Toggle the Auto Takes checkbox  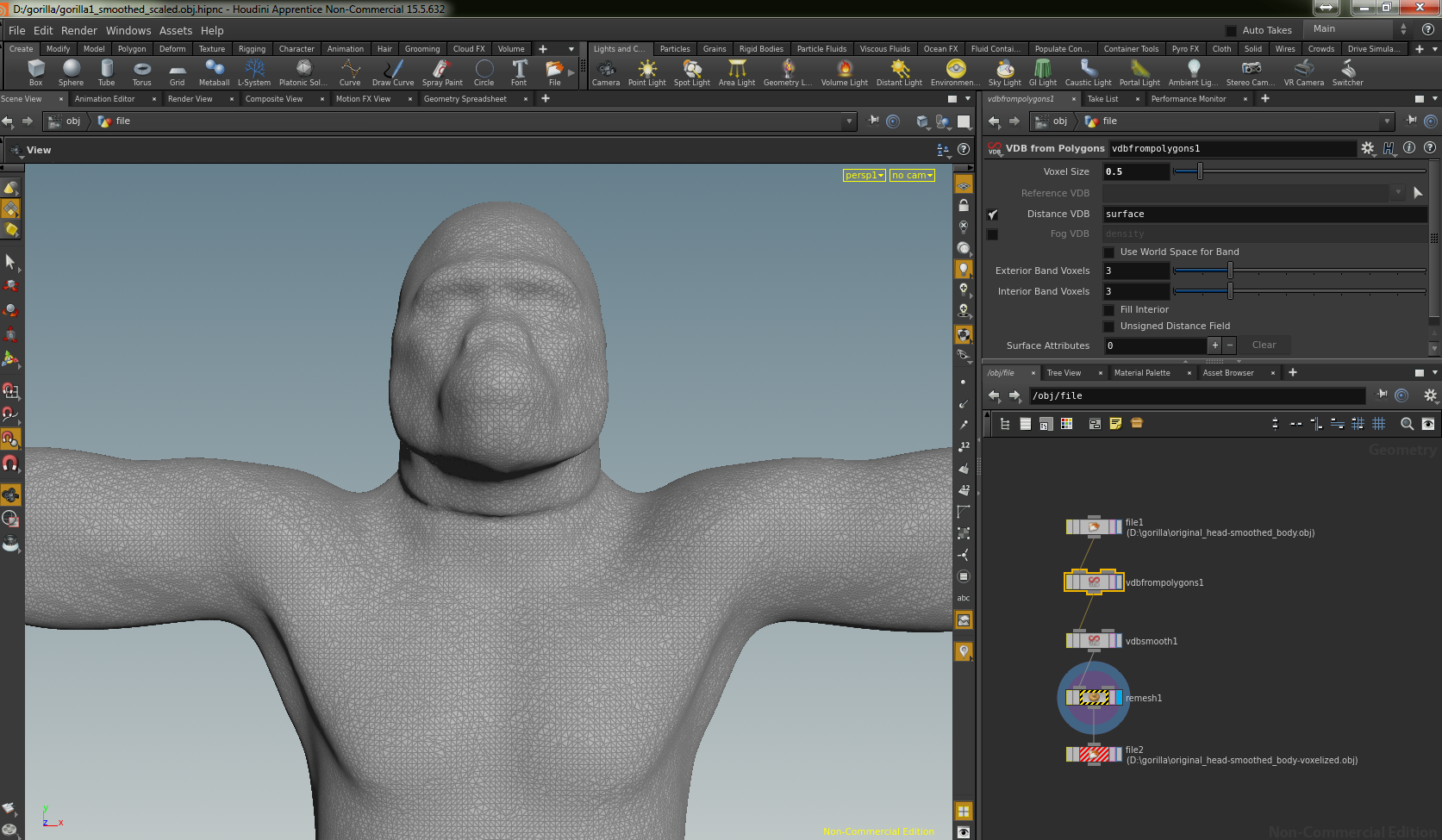pyautogui.click(x=1231, y=30)
